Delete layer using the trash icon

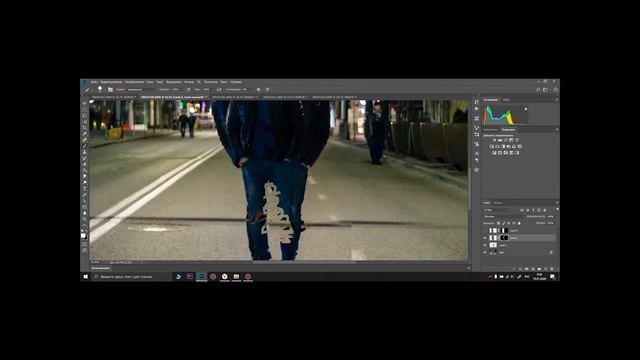click(552, 269)
